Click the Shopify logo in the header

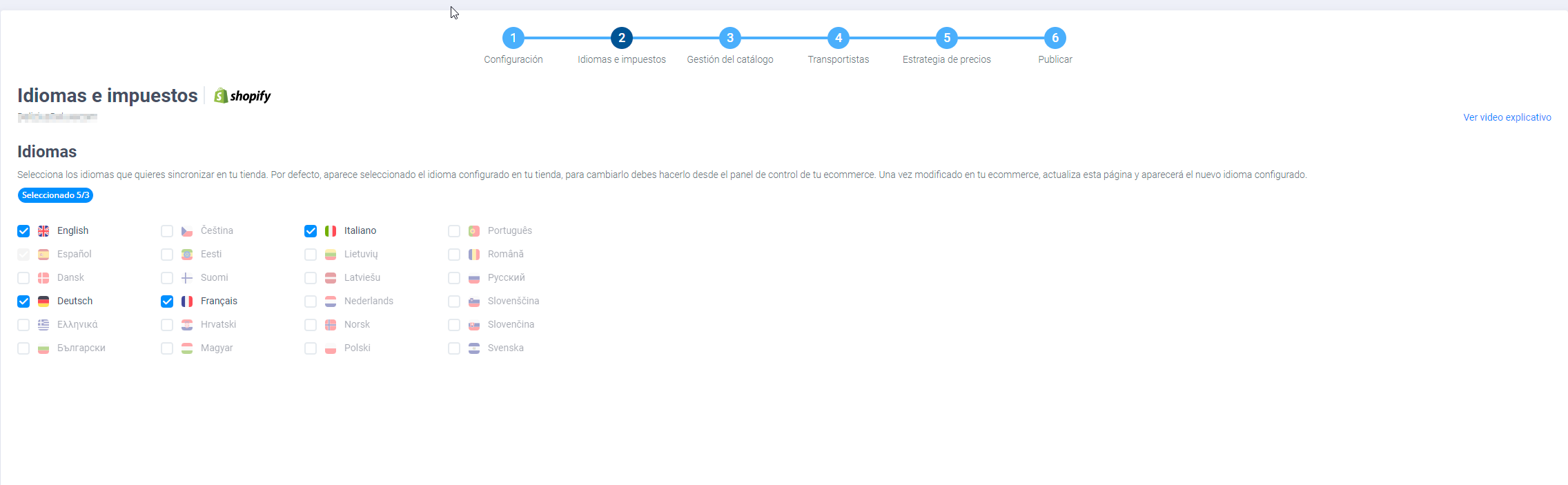(242, 96)
